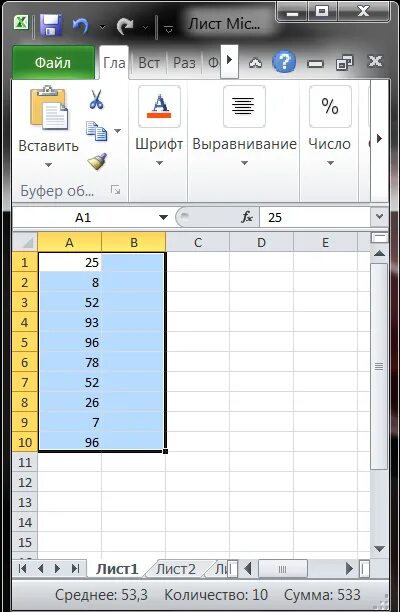This screenshot has width=400, height=612.
Task: Open the undo history dropdown arrow
Action: tap(102, 27)
